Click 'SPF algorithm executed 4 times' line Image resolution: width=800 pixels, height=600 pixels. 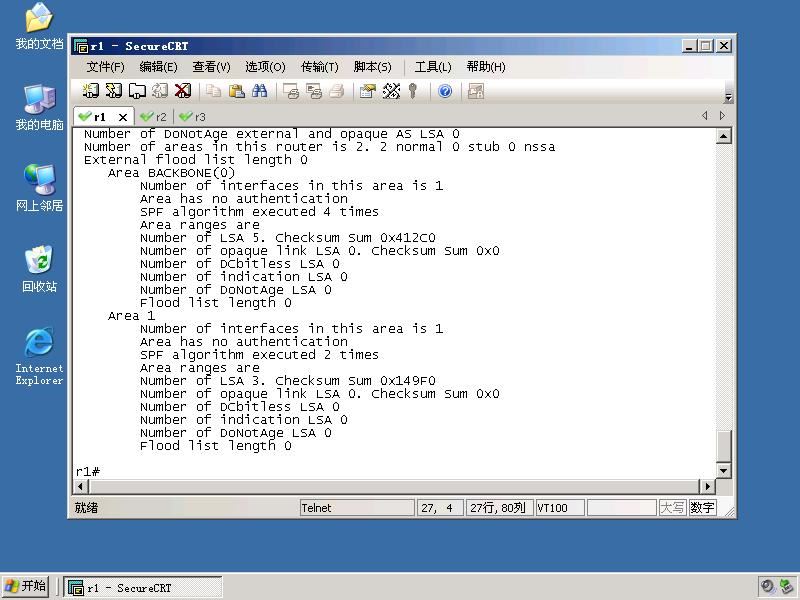259,212
